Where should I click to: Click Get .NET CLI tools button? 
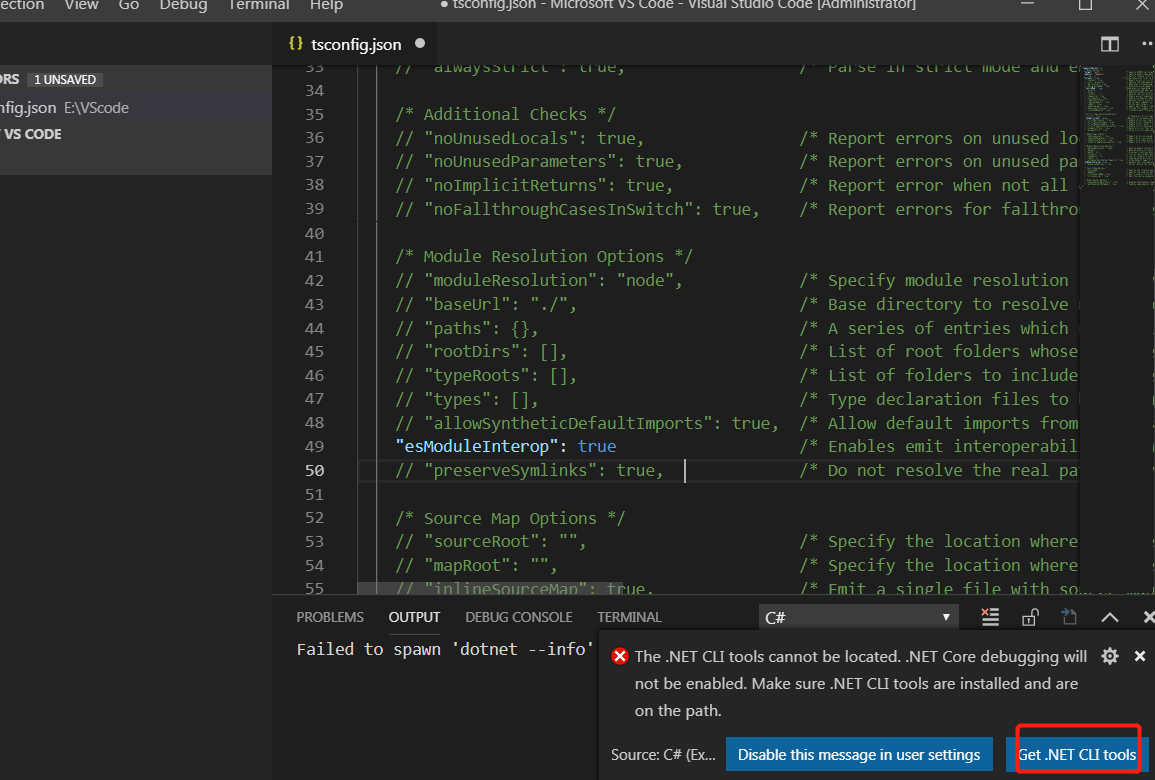1076,754
